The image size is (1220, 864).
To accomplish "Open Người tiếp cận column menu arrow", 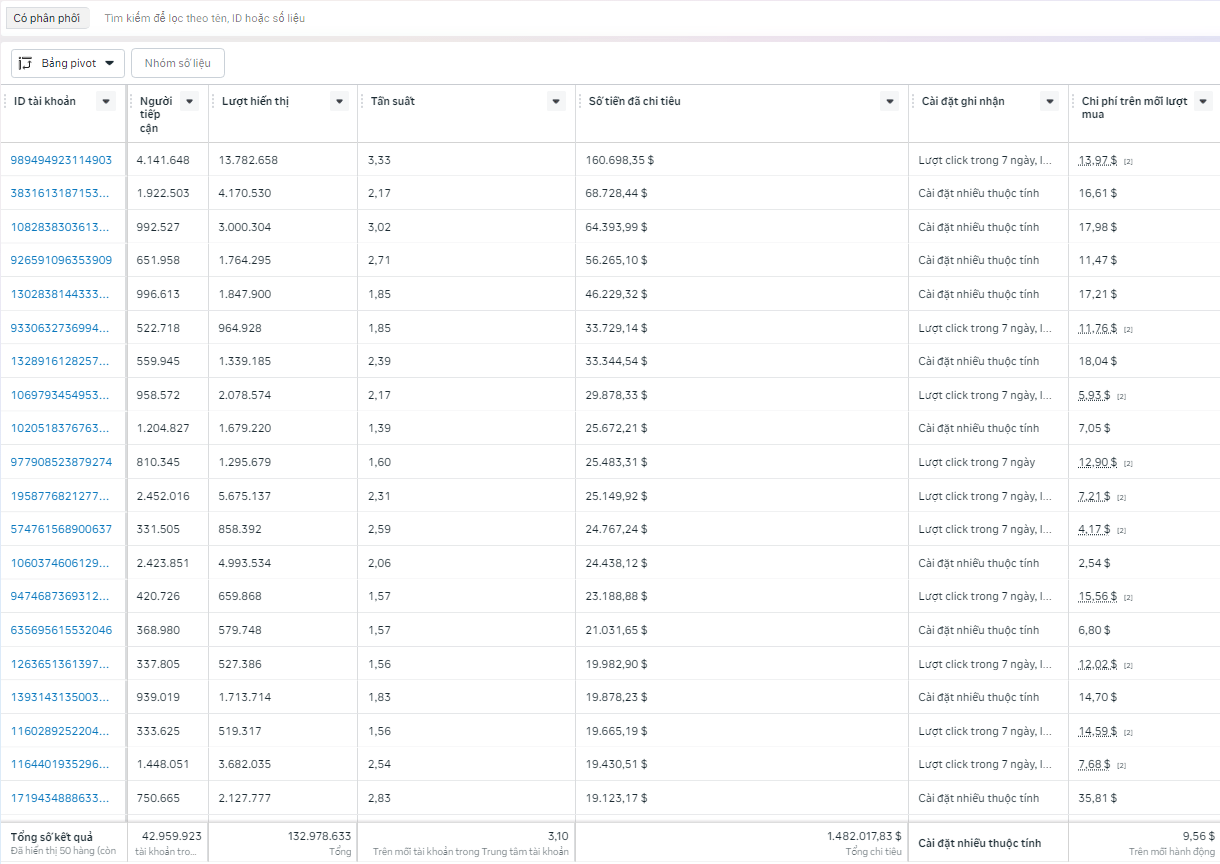I will pyautogui.click(x=189, y=101).
